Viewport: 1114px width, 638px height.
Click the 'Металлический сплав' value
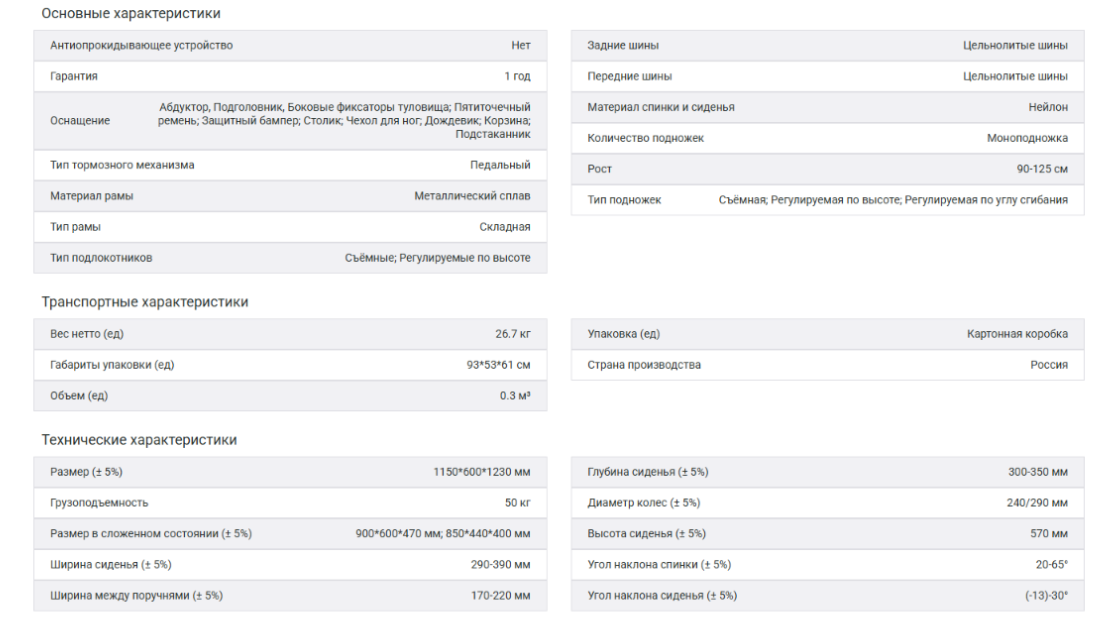coord(472,196)
